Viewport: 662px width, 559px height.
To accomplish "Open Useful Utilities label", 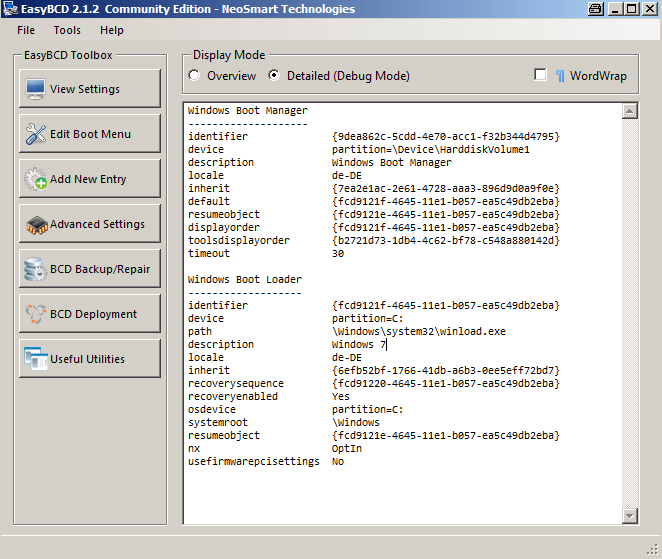I will pos(87,359).
